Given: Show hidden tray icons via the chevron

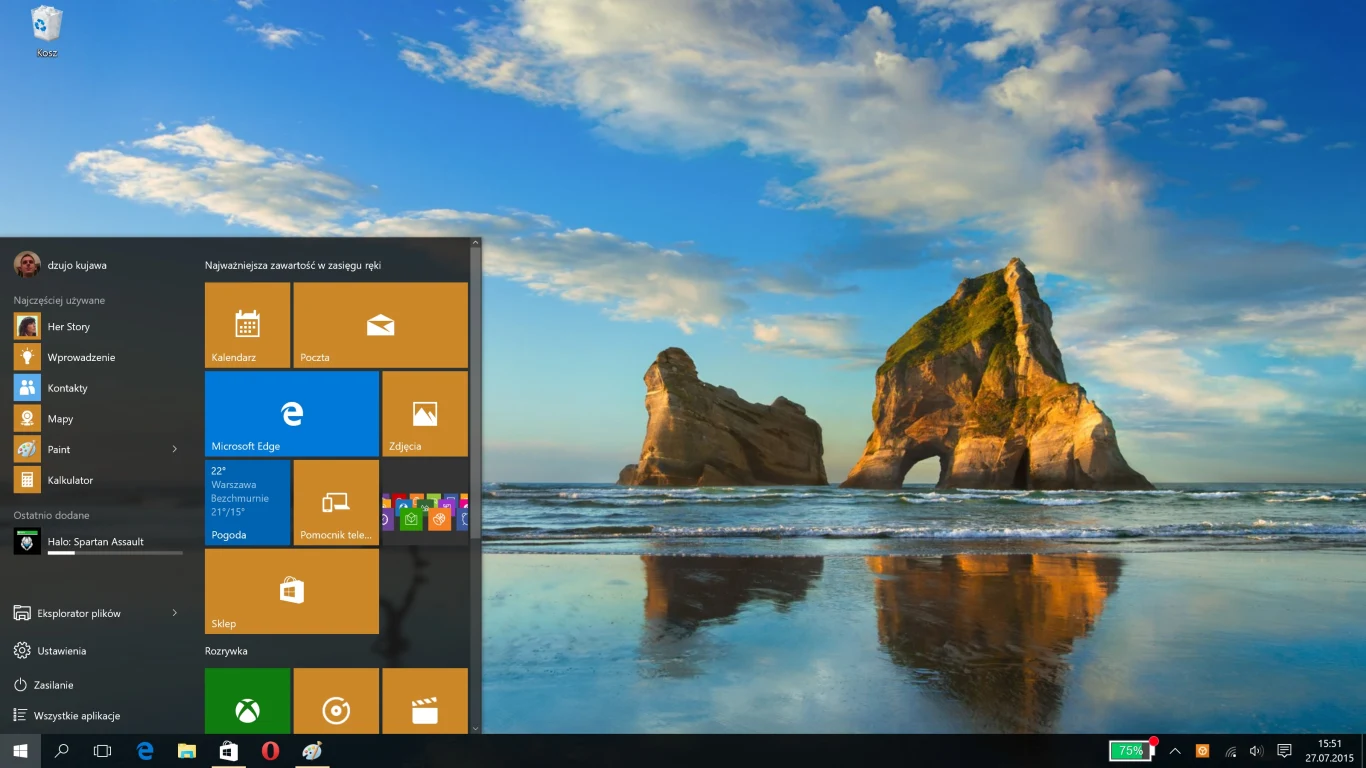Looking at the screenshot, I should [1175, 750].
